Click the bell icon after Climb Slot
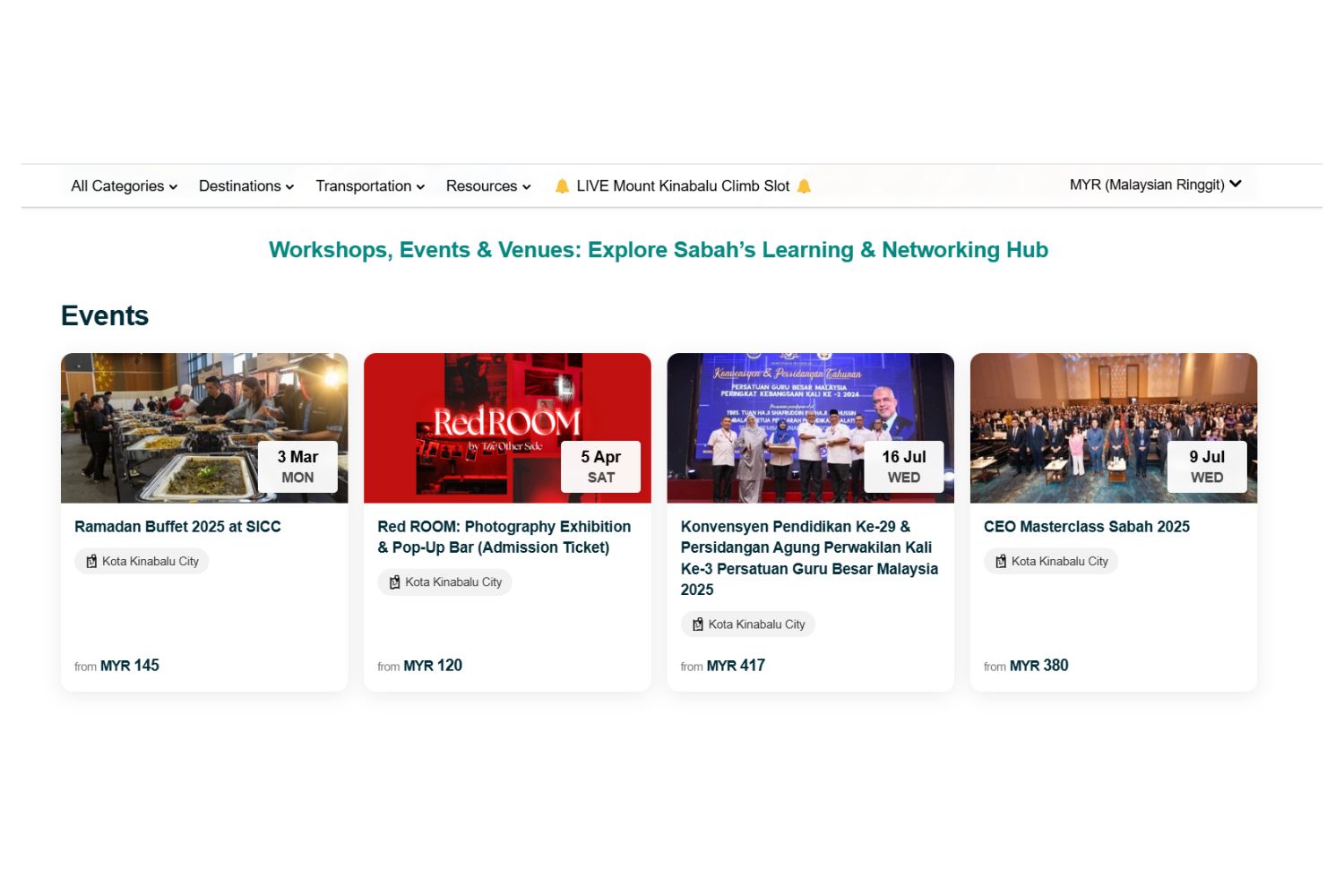This screenshot has height=896, width=1344. point(804,186)
